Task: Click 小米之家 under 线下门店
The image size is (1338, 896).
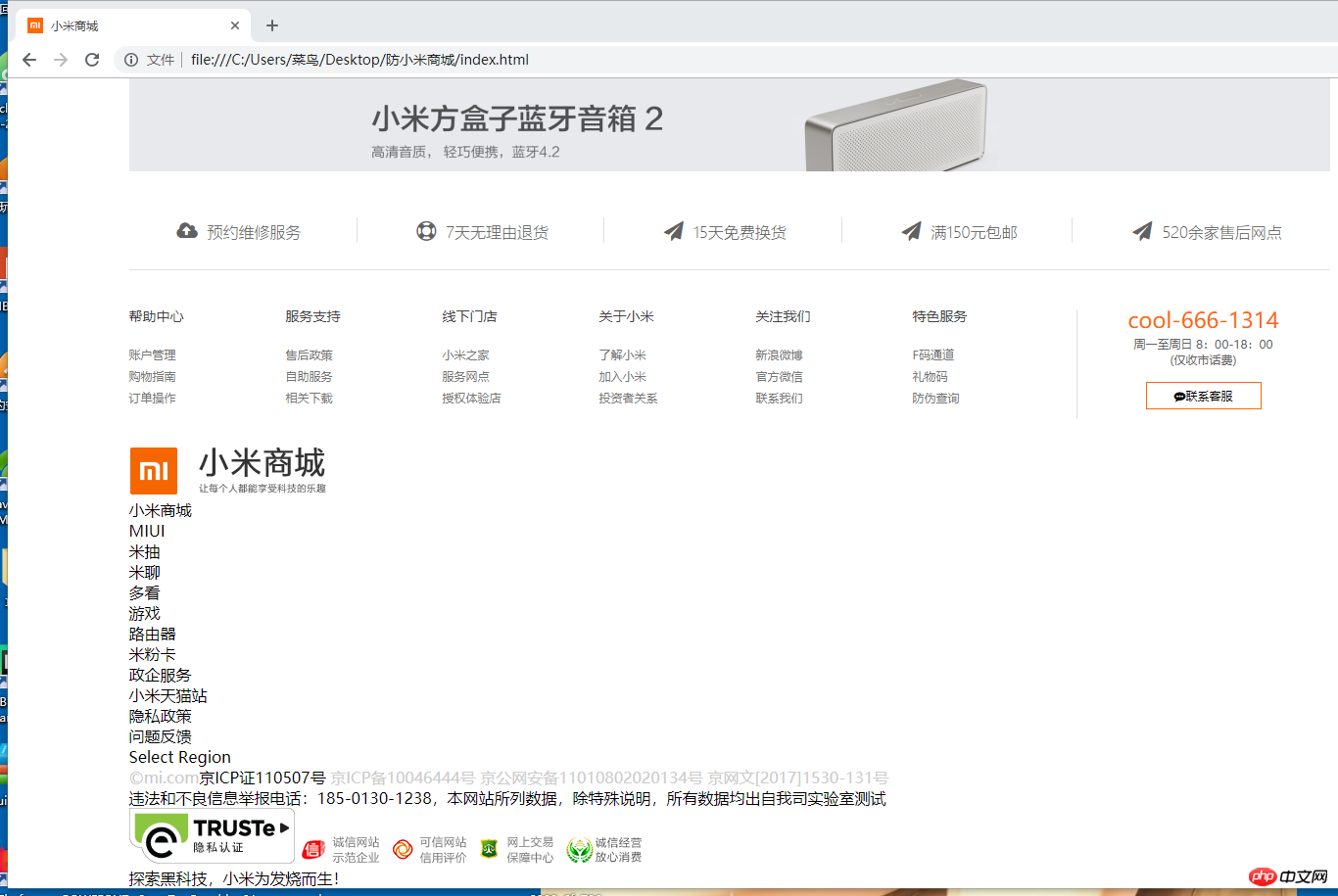Action: 465,355
